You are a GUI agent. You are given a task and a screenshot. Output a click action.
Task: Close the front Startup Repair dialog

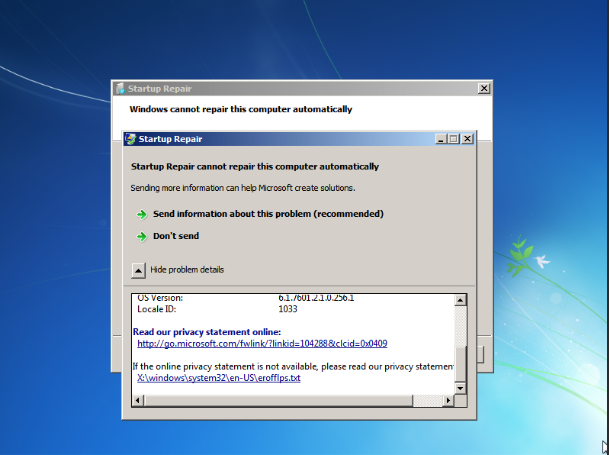467,139
